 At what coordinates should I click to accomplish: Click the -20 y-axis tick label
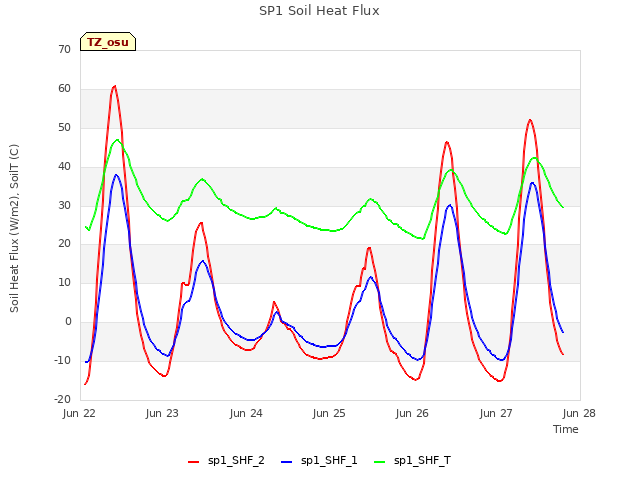click(62, 399)
